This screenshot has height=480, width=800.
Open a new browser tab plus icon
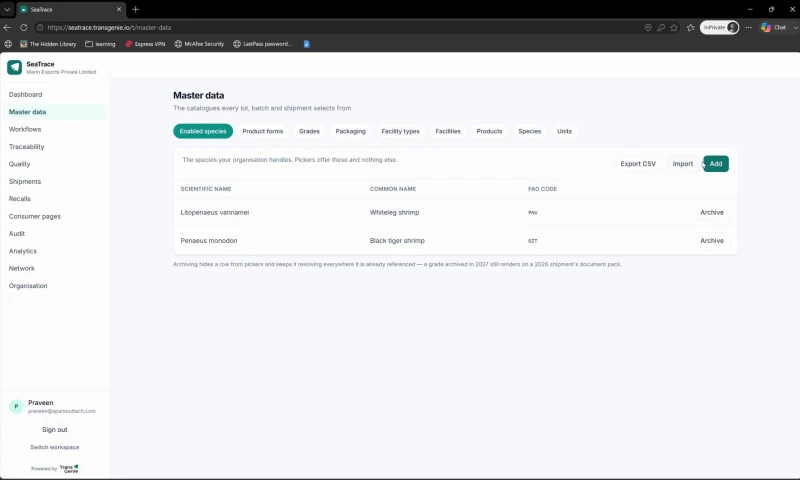[136, 9]
